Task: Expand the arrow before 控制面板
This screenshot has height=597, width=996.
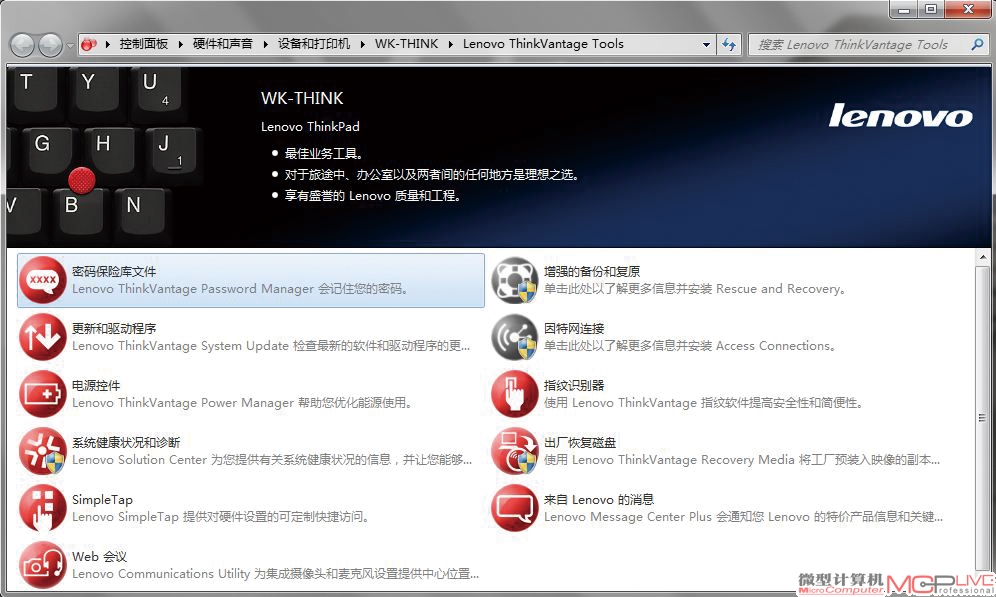Action: pos(107,44)
